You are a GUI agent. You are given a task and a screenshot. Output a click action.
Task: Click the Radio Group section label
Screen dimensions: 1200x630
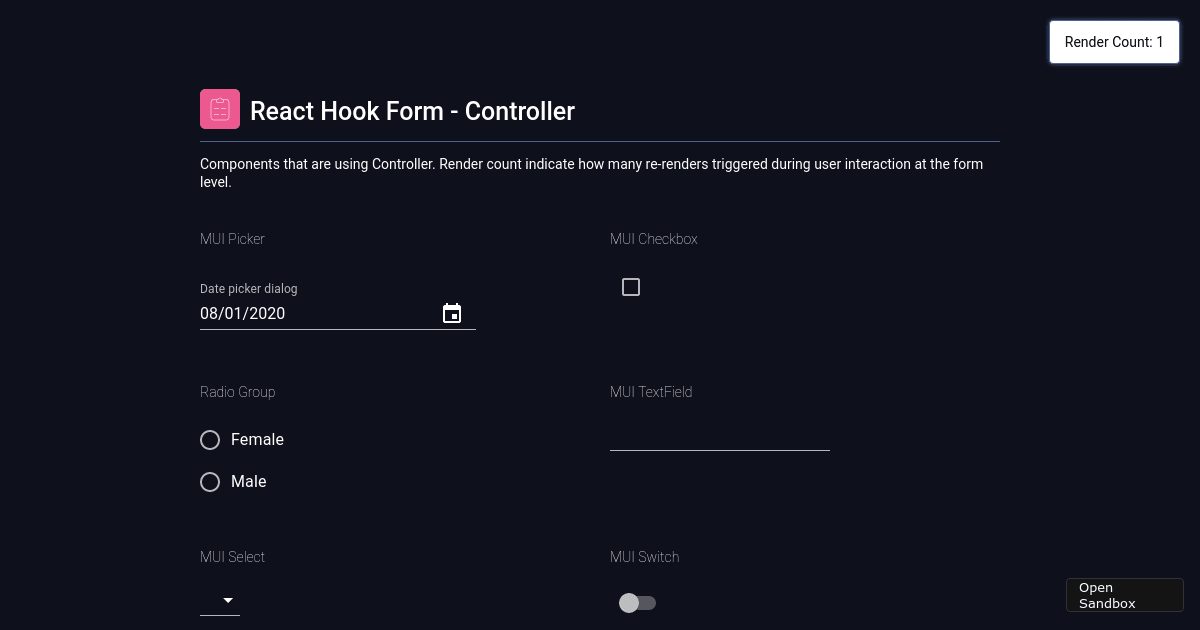(x=237, y=392)
